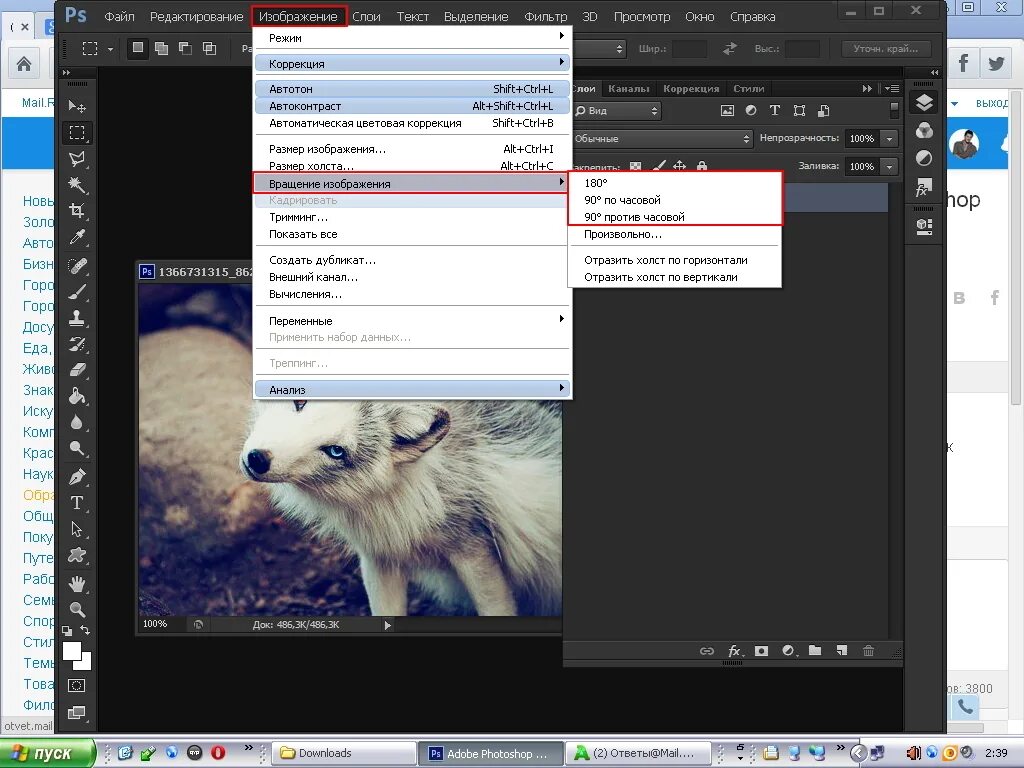Select the History Brush tool
This screenshot has width=1024, height=768.
pos(77,344)
